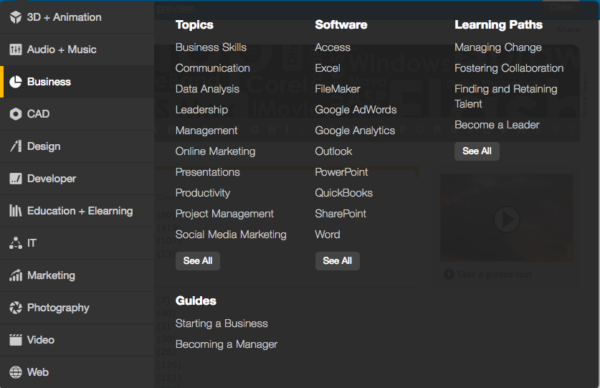The width and height of the screenshot is (600, 388).
Task: Open the Marketing bar chart icon
Action: (16, 276)
